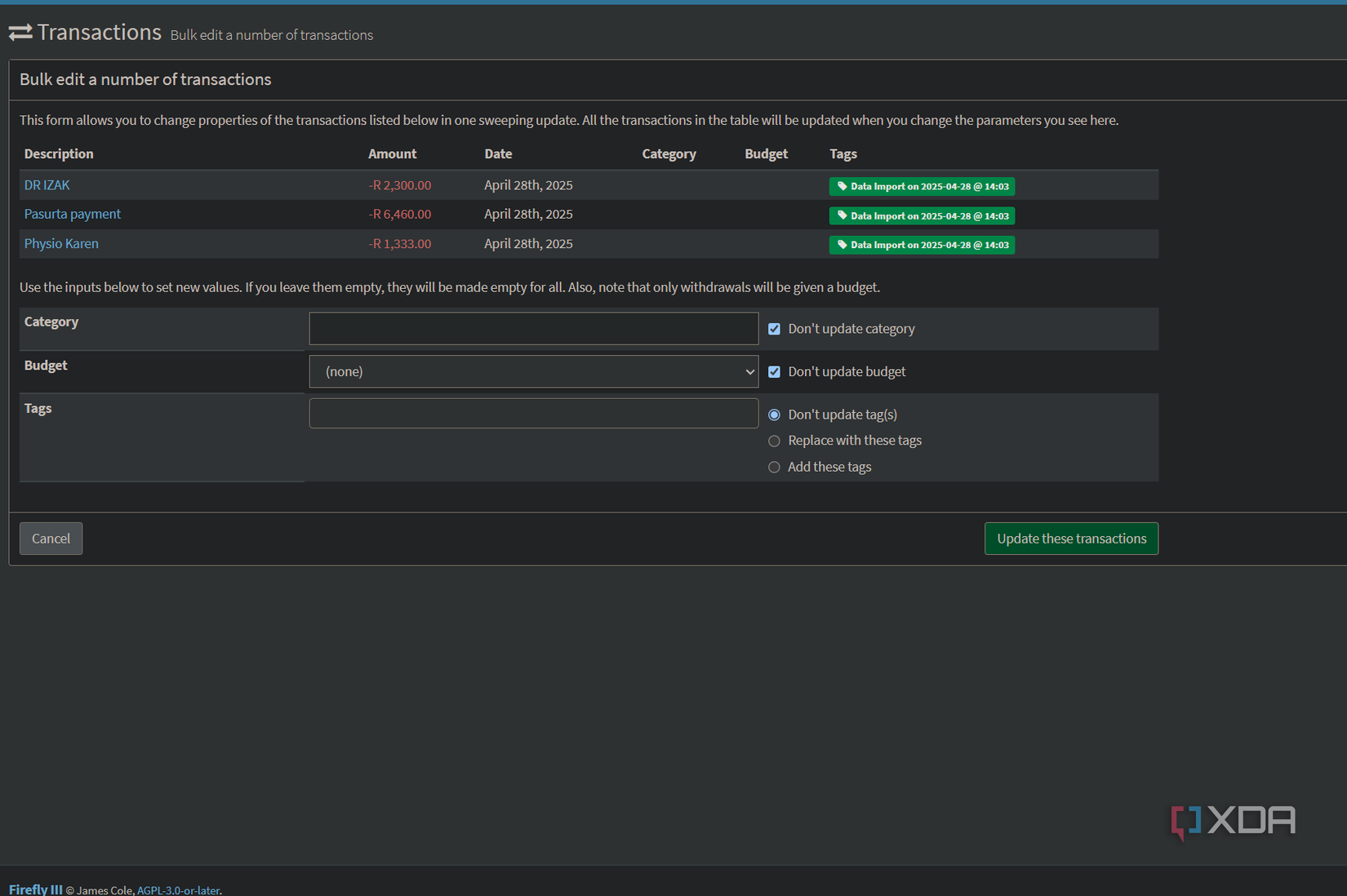Select the Add these tags option
Viewport: 1347px width, 896px height.
tap(773, 467)
